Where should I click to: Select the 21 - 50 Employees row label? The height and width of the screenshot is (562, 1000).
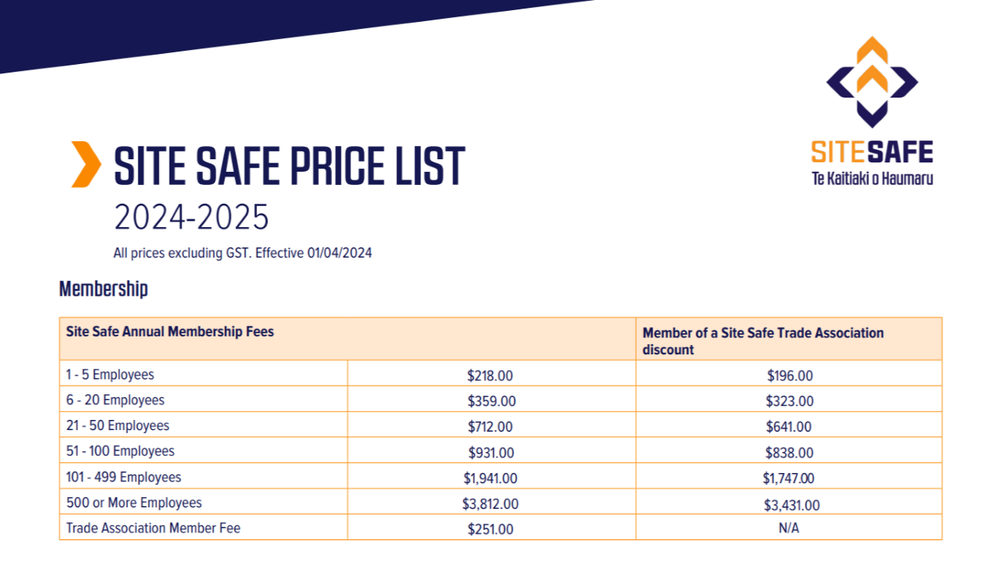(118, 426)
